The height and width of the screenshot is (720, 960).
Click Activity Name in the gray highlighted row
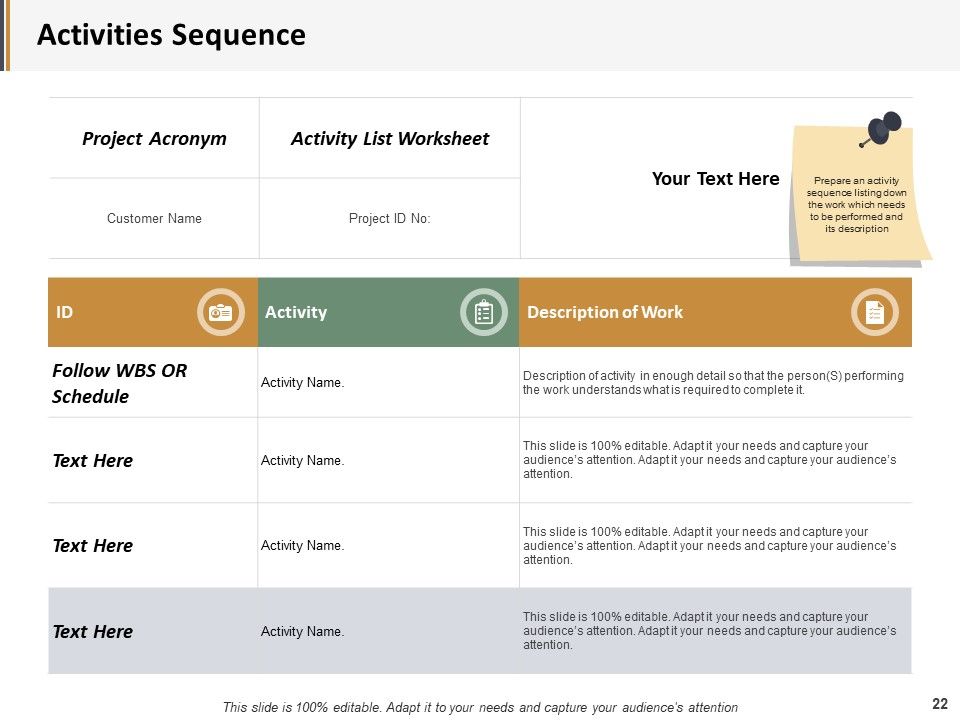pos(302,631)
